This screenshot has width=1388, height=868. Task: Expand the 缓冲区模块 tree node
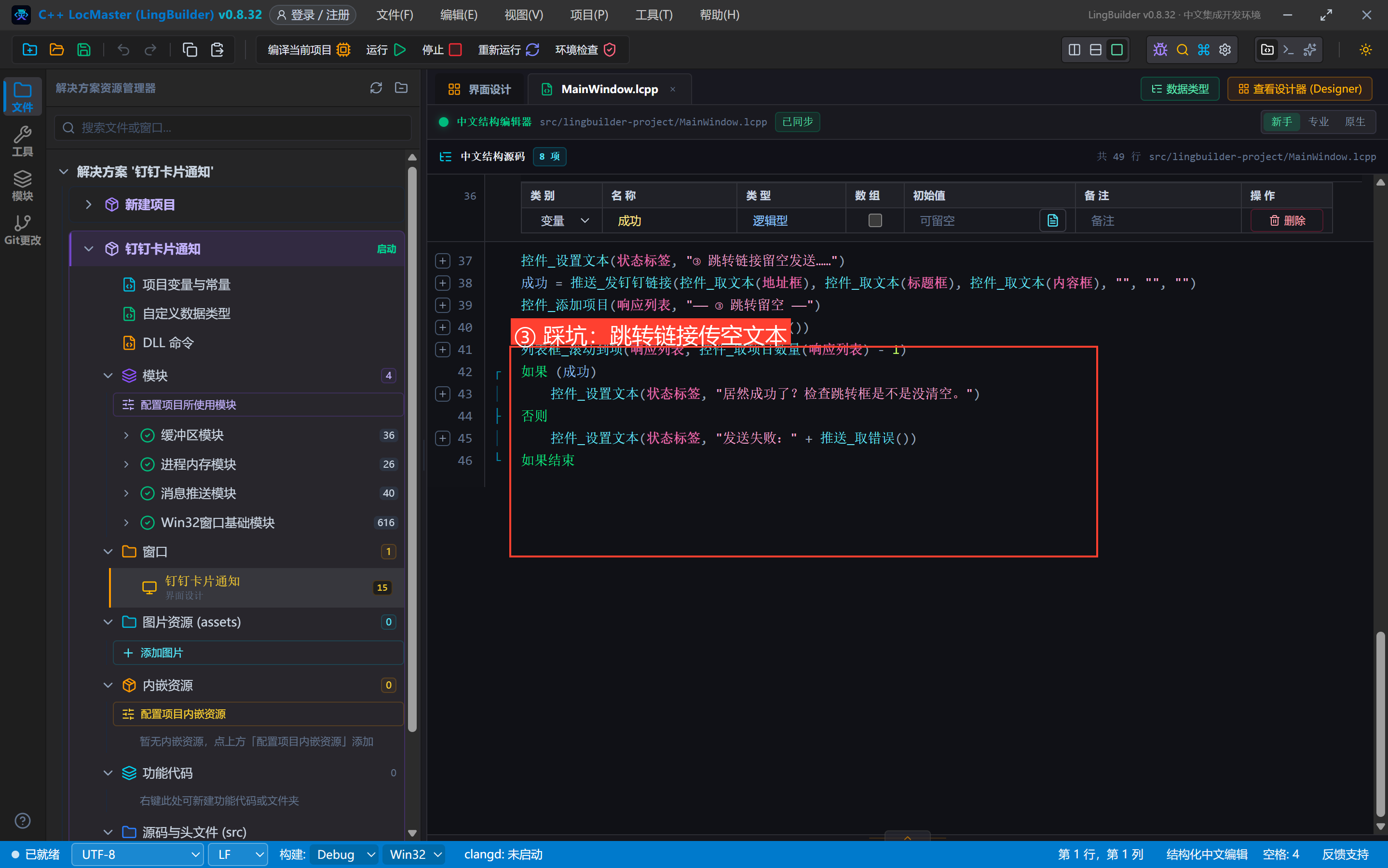click(126, 435)
